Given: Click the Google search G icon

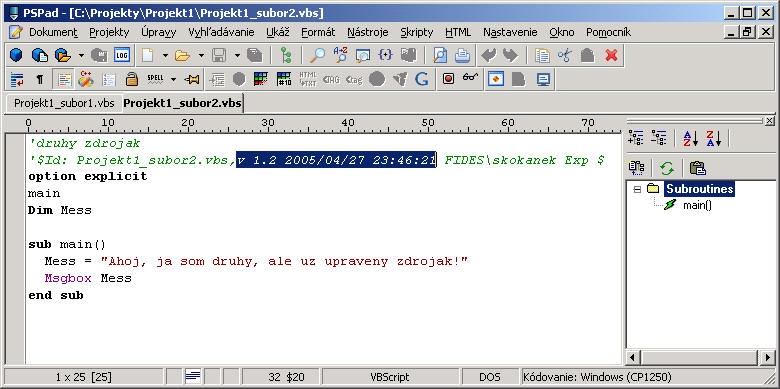Looking at the screenshot, I should pyautogui.click(x=422, y=79).
